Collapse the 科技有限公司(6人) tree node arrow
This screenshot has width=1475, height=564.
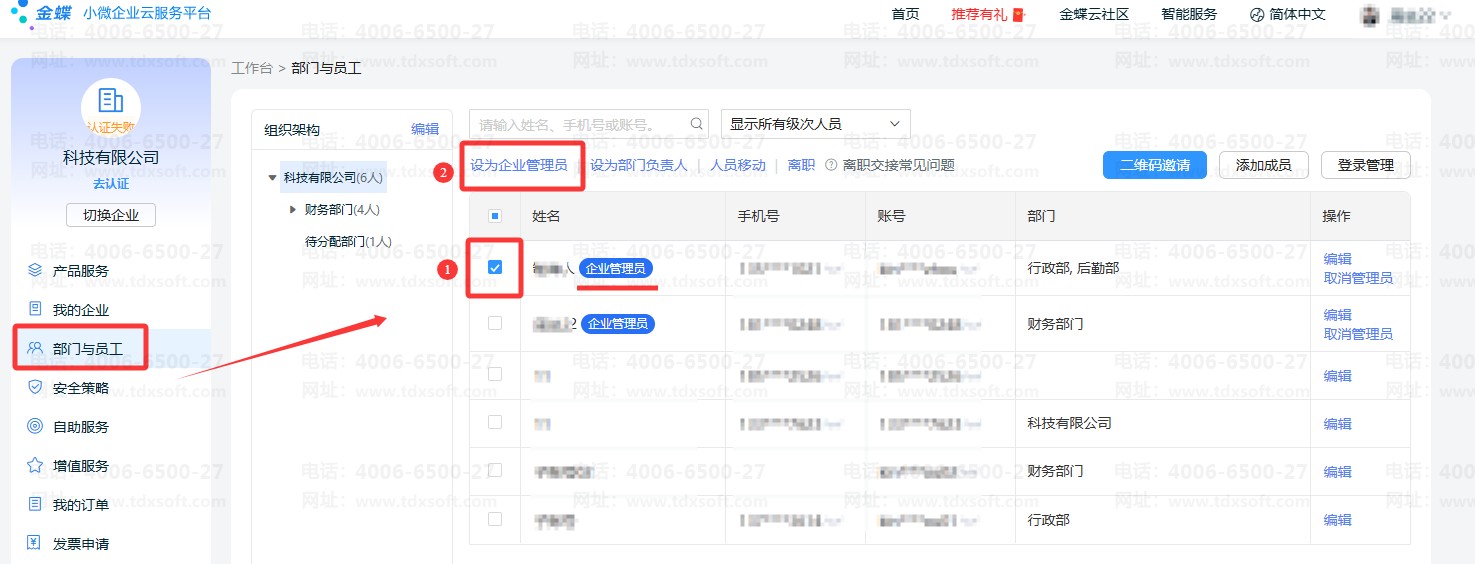272,178
